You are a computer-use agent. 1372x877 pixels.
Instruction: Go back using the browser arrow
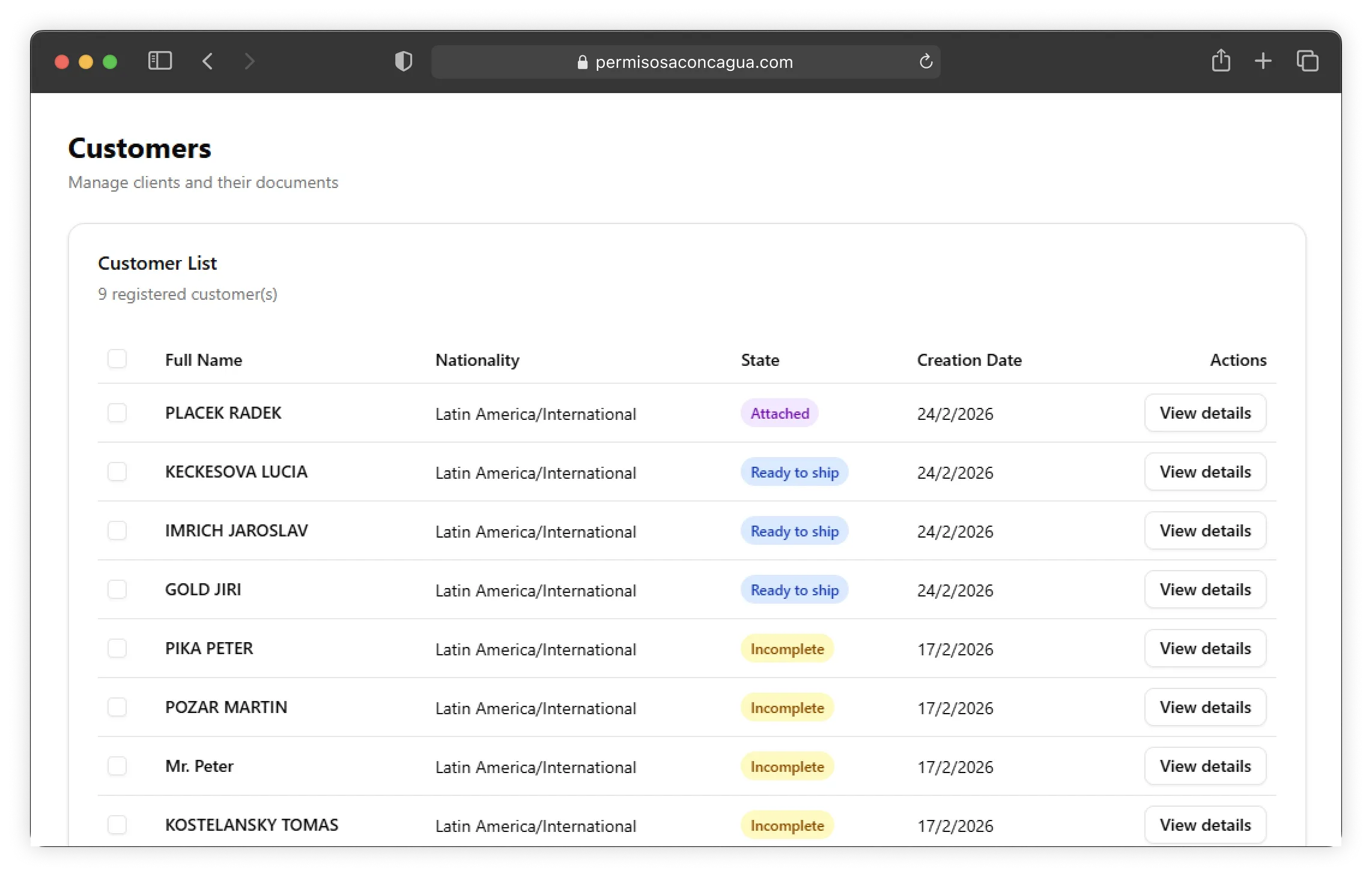pyautogui.click(x=208, y=61)
